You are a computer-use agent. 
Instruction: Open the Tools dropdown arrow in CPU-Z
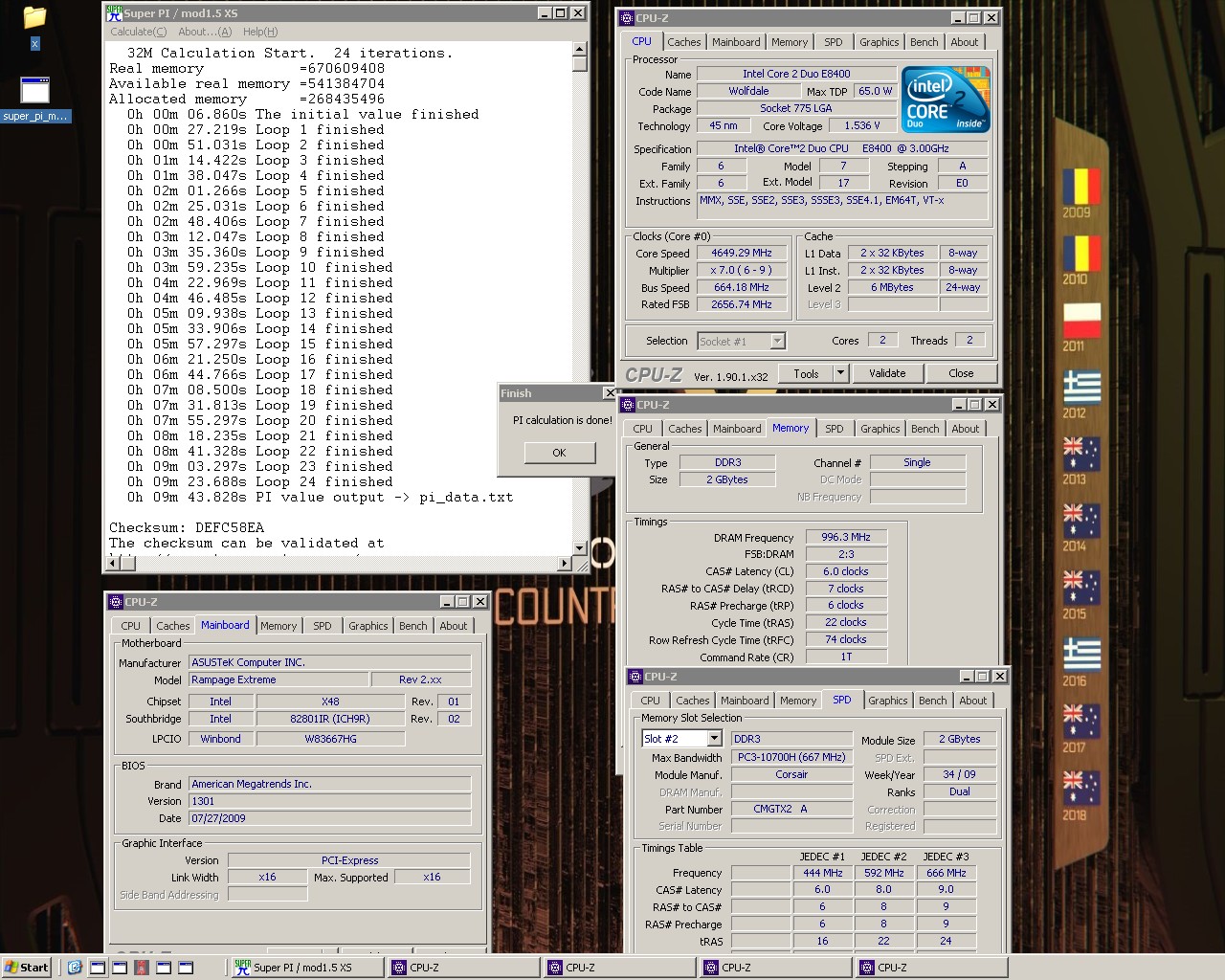(x=840, y=373)
